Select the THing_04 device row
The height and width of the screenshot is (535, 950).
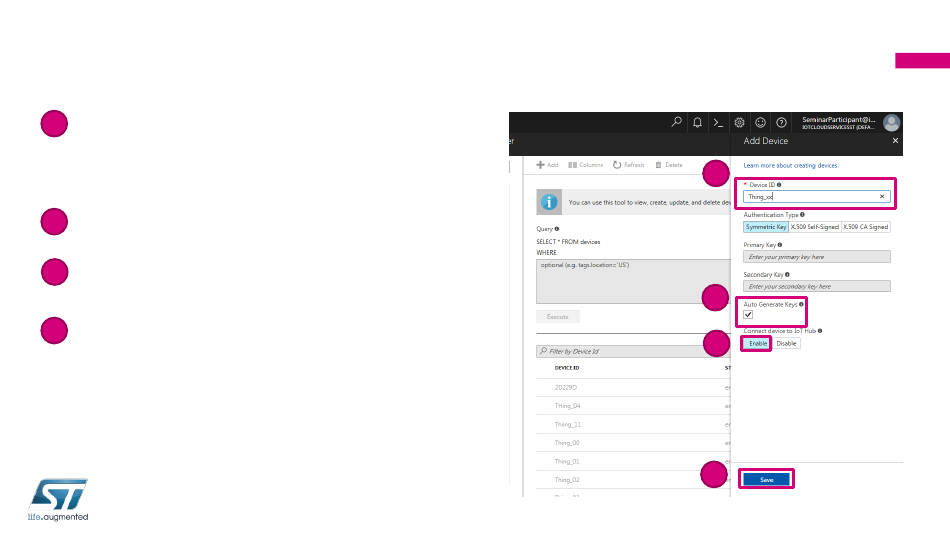(x=633, y=406)
